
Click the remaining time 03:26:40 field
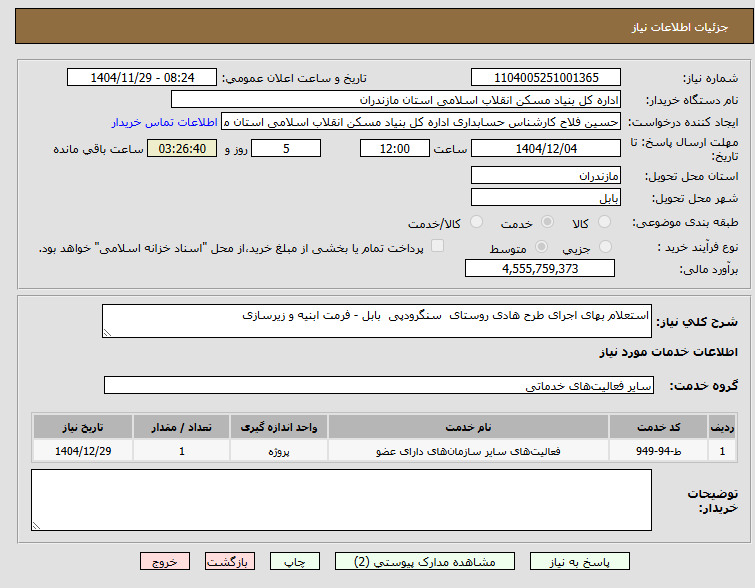click(x=182, y=148)
